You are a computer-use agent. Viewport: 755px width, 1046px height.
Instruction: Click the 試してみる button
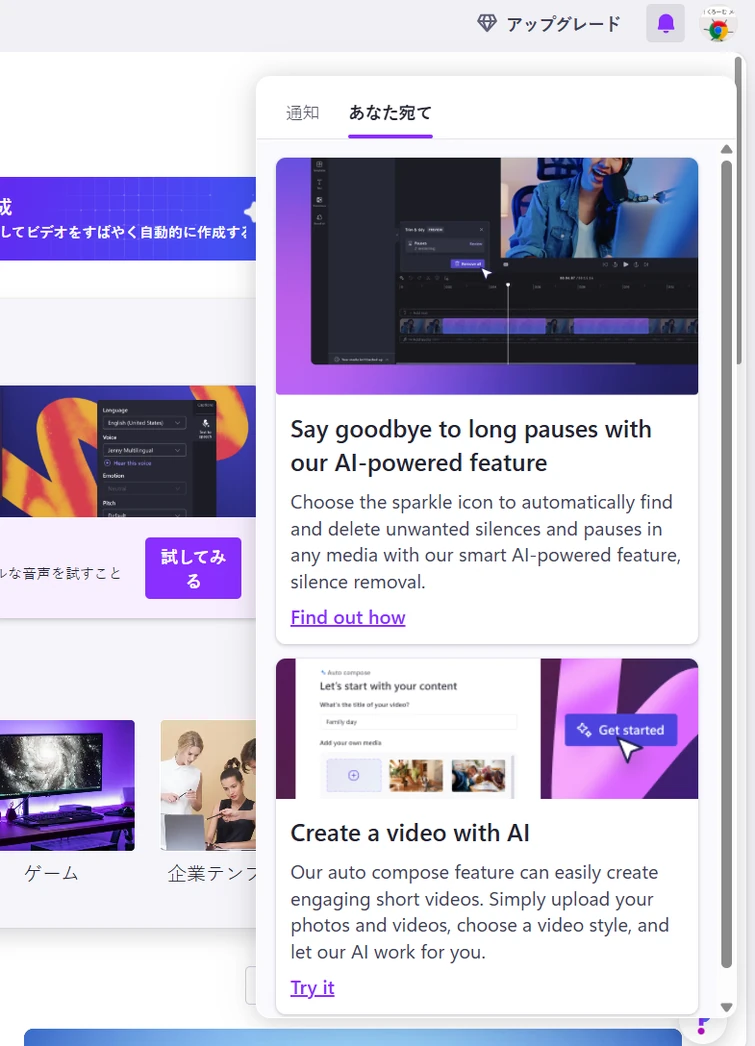coord(193,568)
